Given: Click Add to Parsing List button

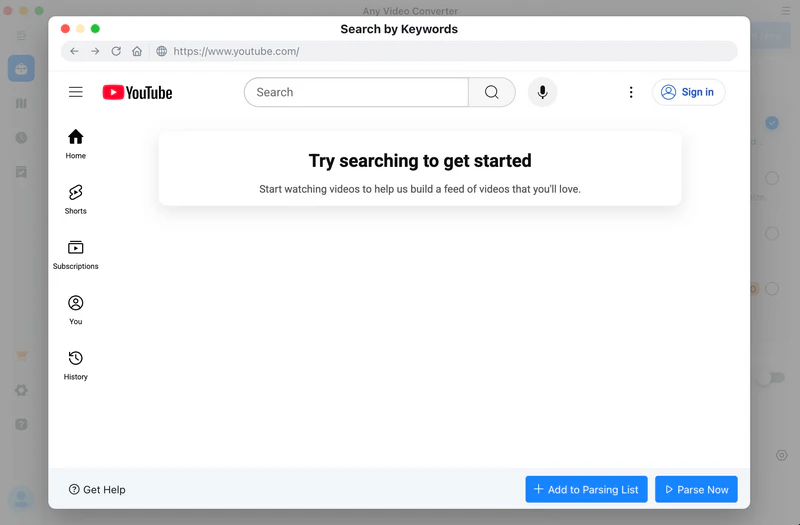Looking at the screenshot, I should coord(586,489).
